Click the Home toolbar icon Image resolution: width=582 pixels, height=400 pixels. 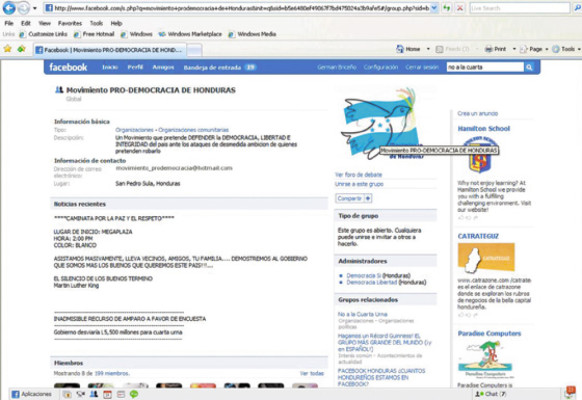(400, 49)
